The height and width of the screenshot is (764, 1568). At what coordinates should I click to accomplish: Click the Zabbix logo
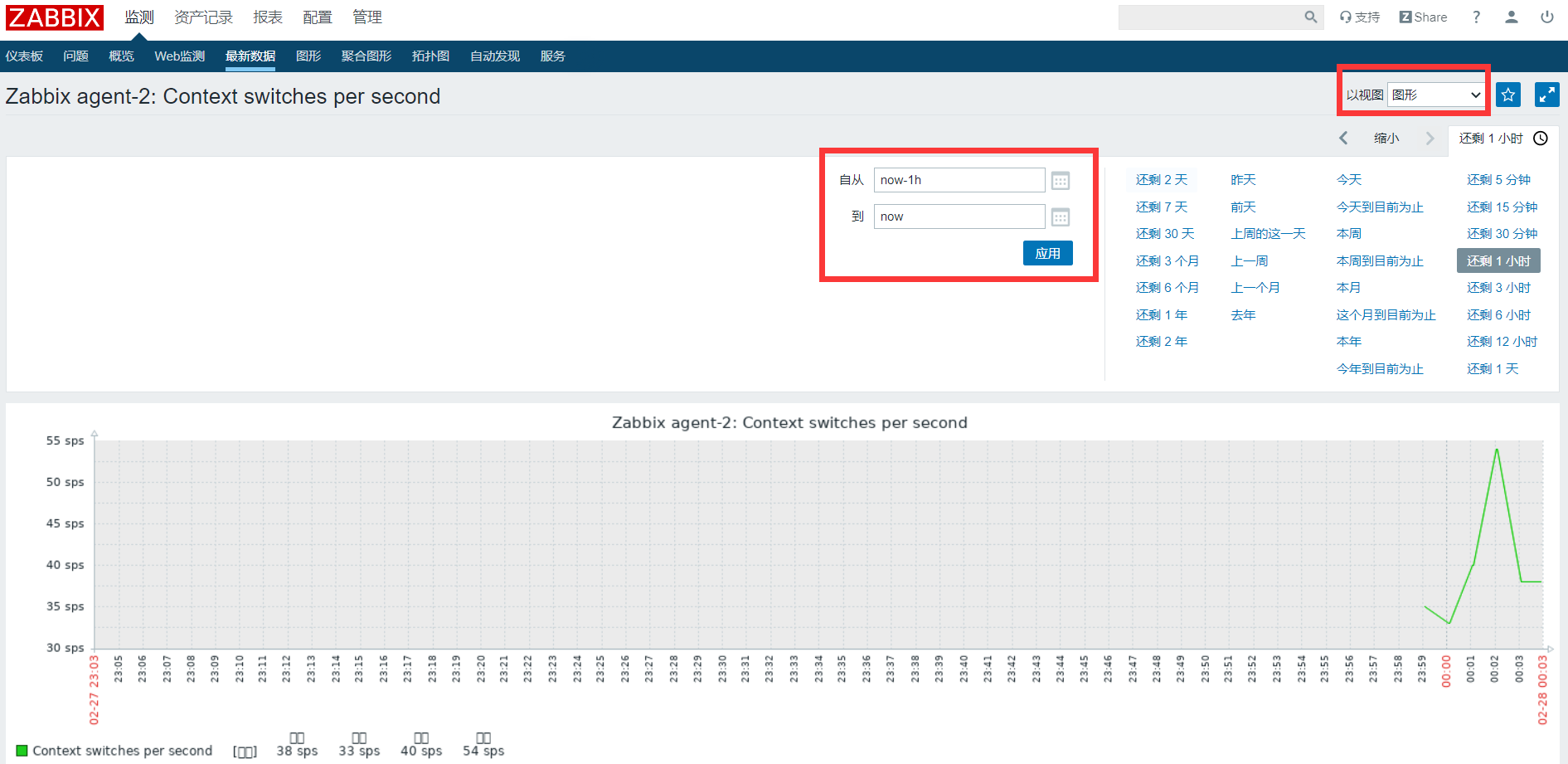pyautogui.click(x=55, y=17)
